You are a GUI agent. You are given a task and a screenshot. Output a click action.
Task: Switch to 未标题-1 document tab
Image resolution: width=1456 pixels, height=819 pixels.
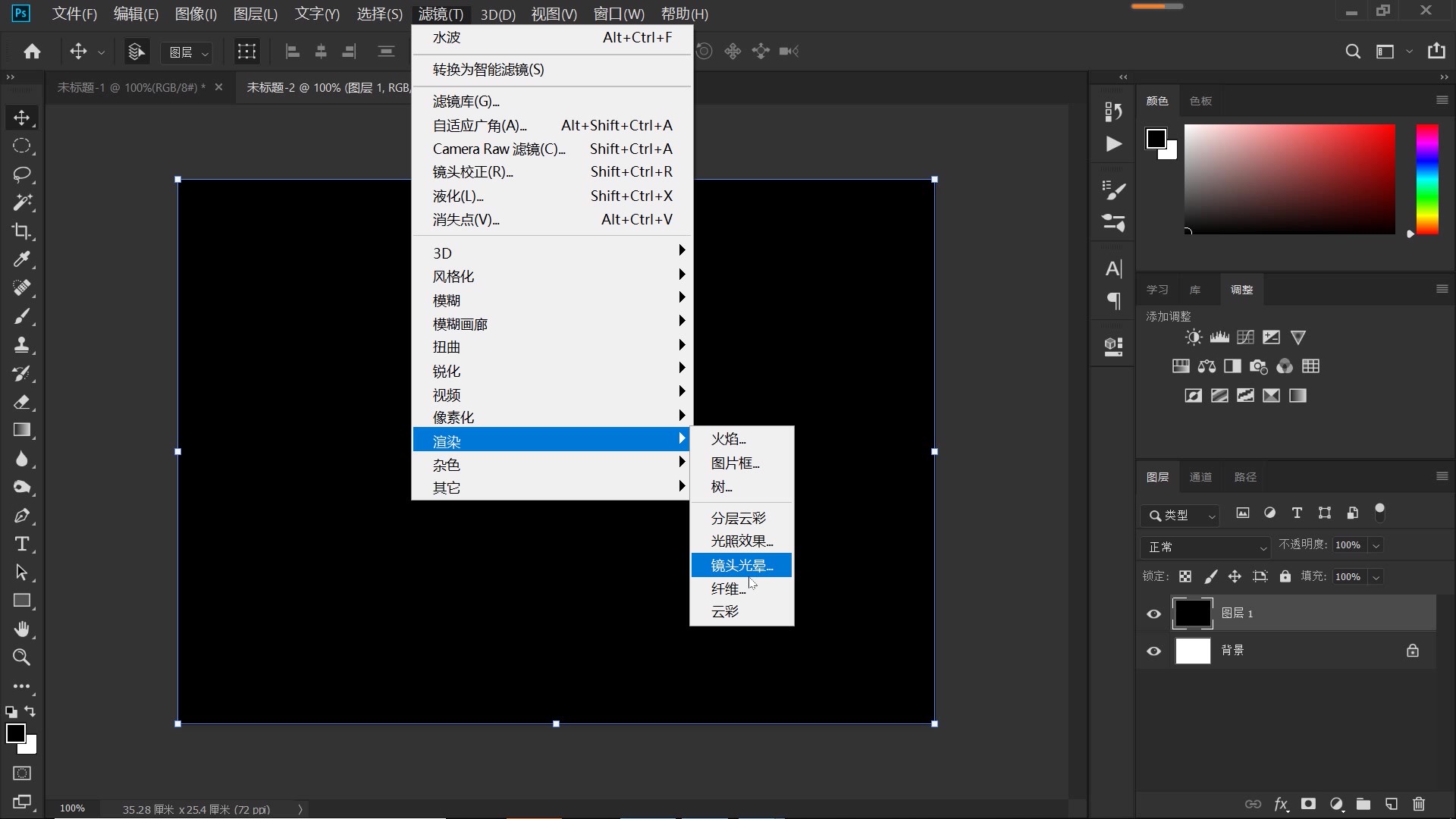(130, 87)
